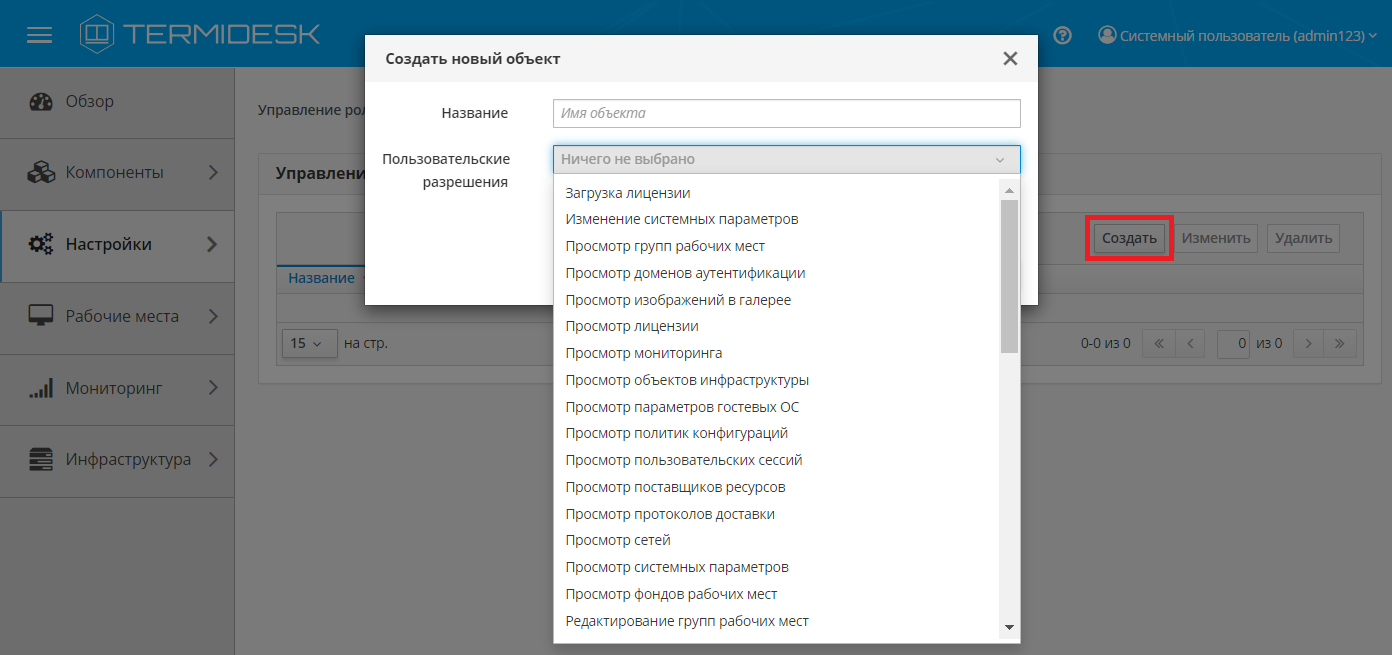Click the Мониторинг signal bars icon

(x=41, y=388)
